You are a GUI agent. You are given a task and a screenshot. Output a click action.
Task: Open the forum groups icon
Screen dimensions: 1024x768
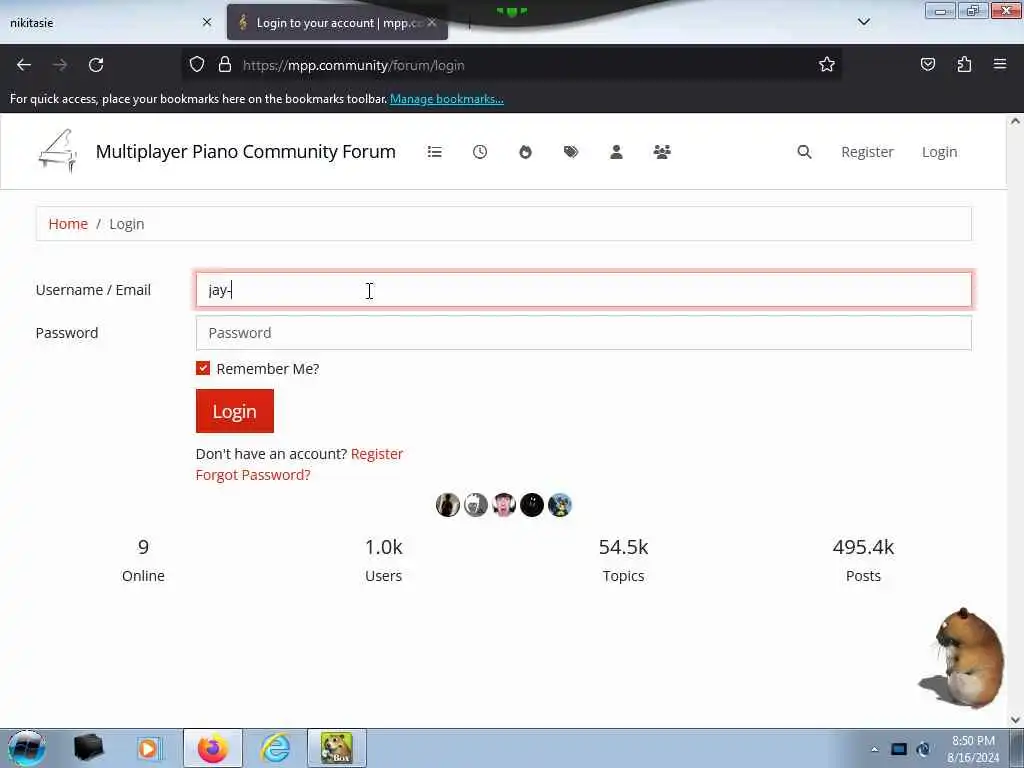tap(662, 152)
